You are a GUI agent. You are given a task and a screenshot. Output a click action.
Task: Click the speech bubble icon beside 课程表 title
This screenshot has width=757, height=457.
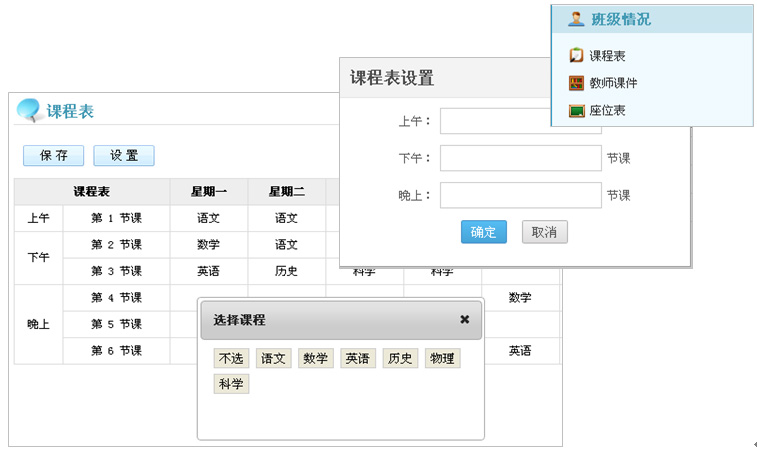(29, 111)
